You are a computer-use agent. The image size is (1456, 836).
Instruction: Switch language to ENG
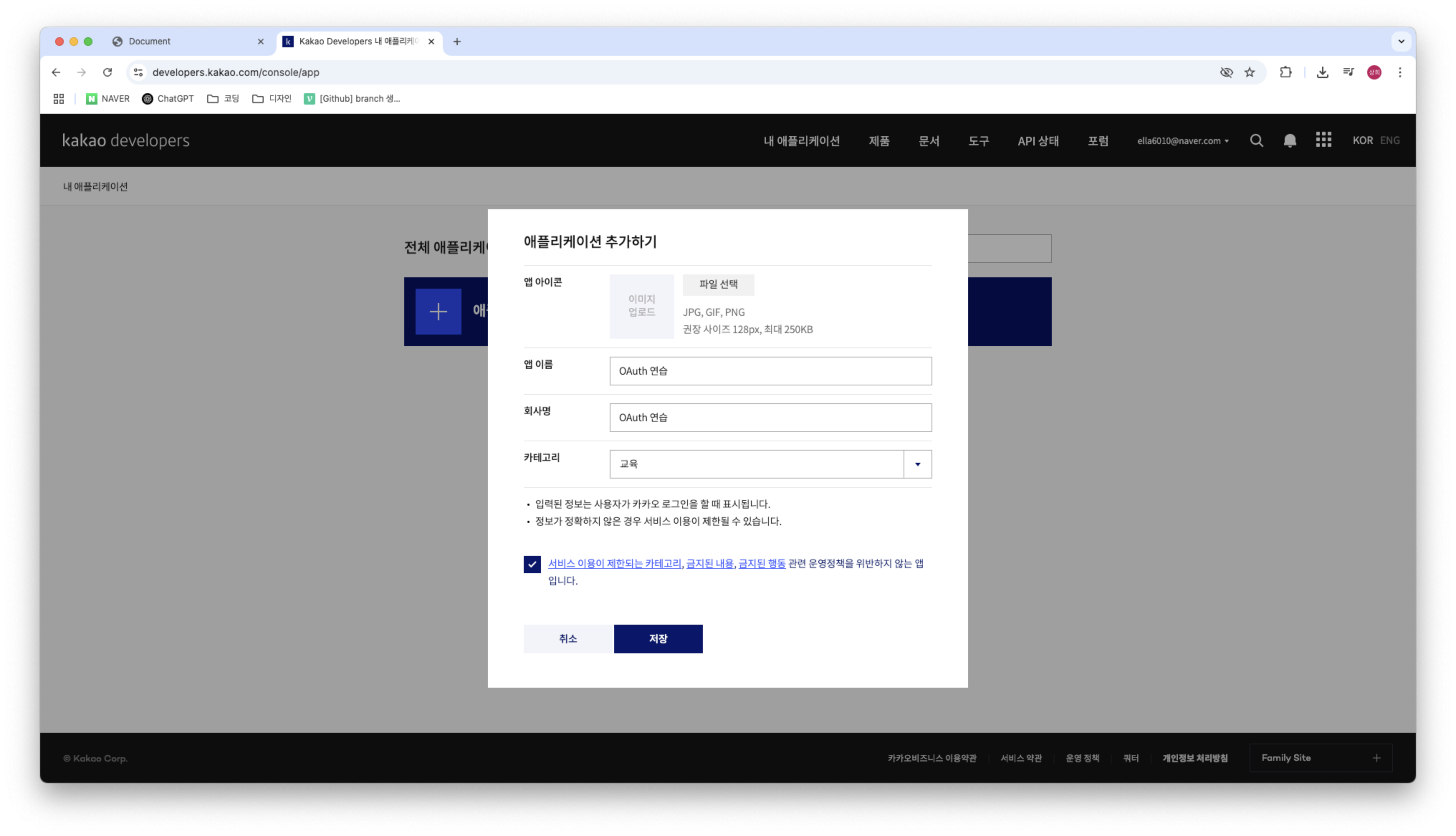(x=1389, y=141)
